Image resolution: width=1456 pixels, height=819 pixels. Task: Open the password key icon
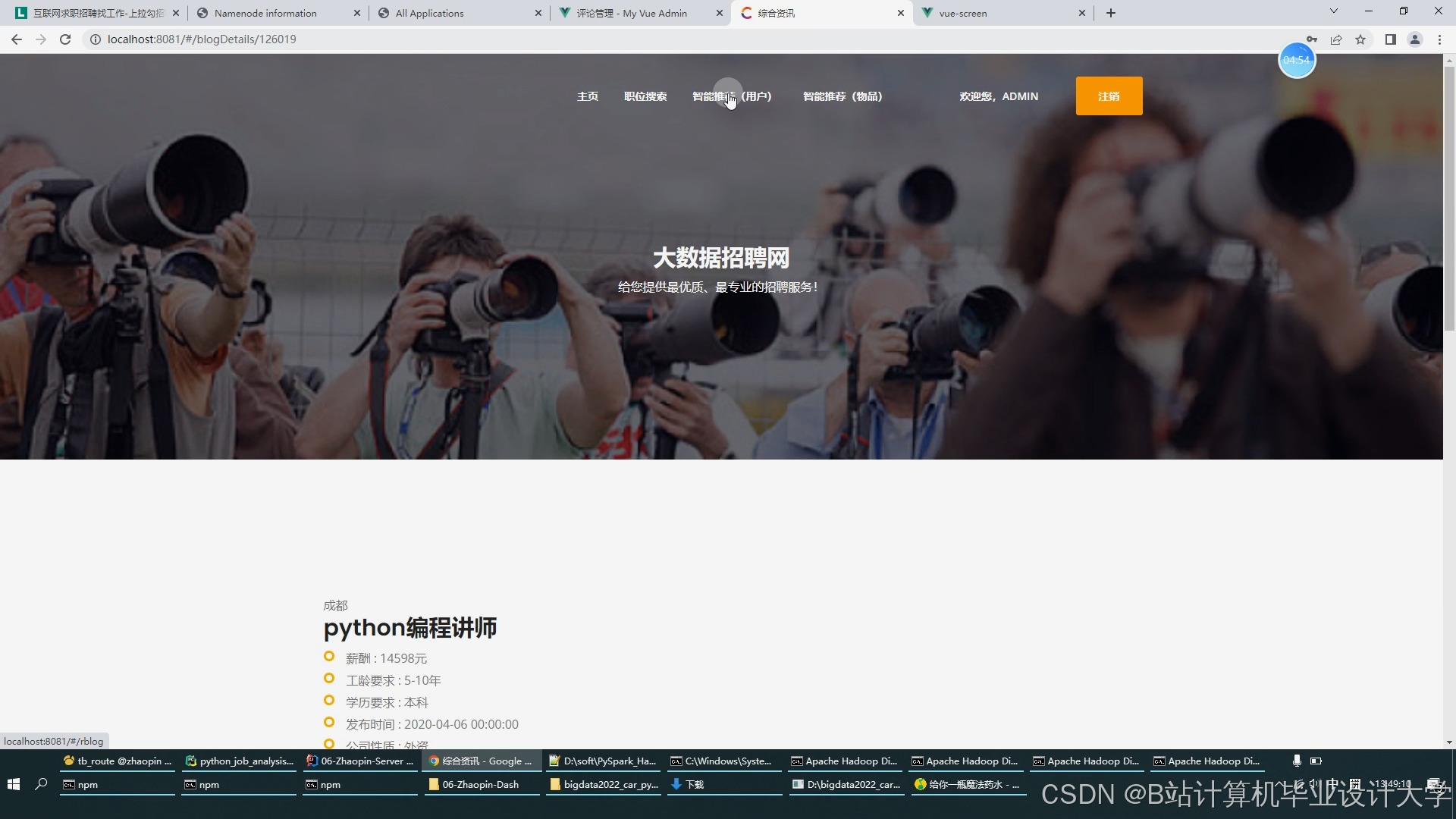tap(1311, 39)
